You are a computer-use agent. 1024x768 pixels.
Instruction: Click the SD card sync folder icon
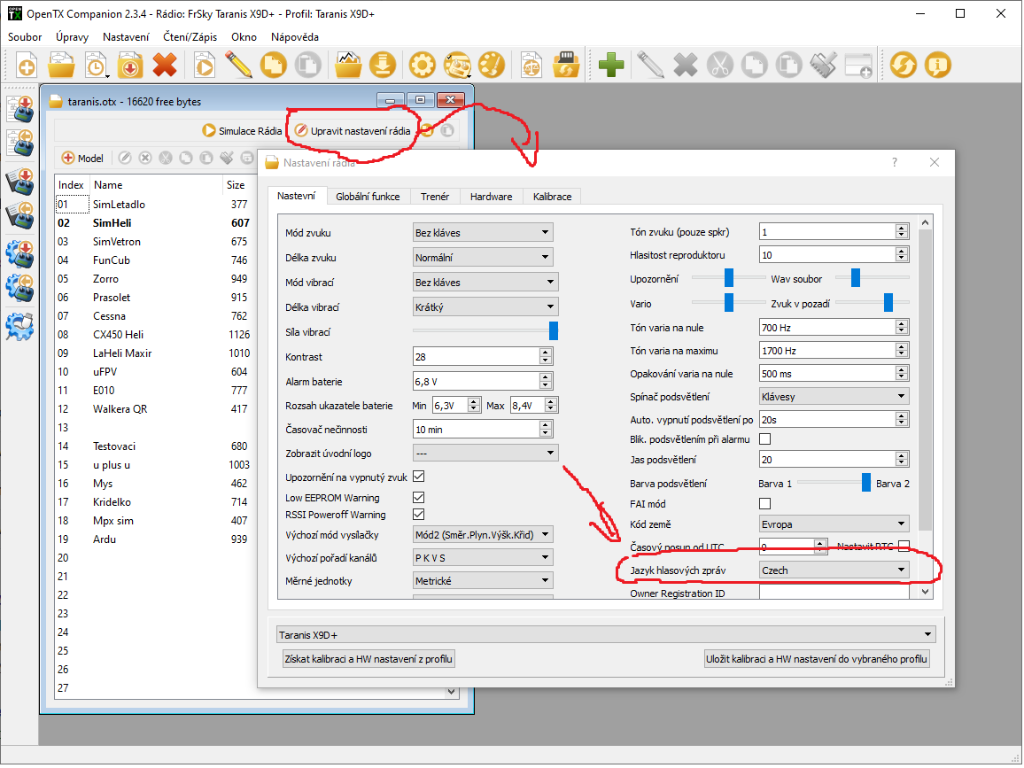coord(567,66)
